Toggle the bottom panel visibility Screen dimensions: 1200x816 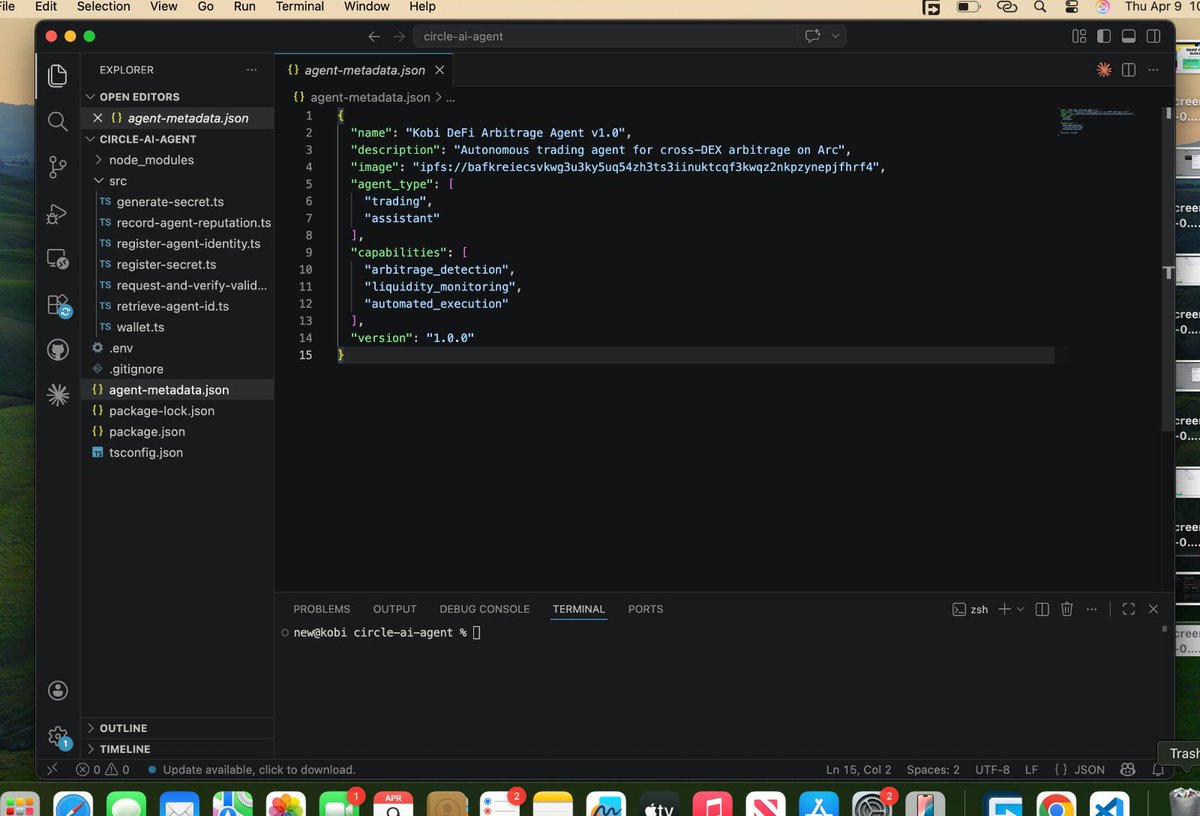tap(1129, 36)
